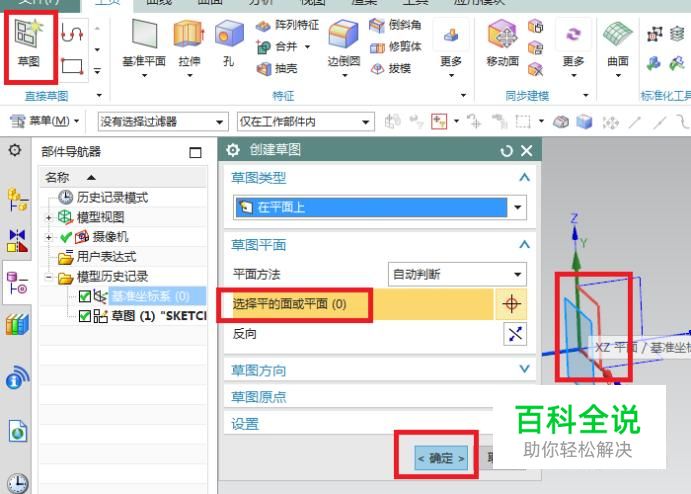This screenshot has width=691, height=494.
Task: Open the 更多 synchronous modeling dropdown
Action: point(573,48)
